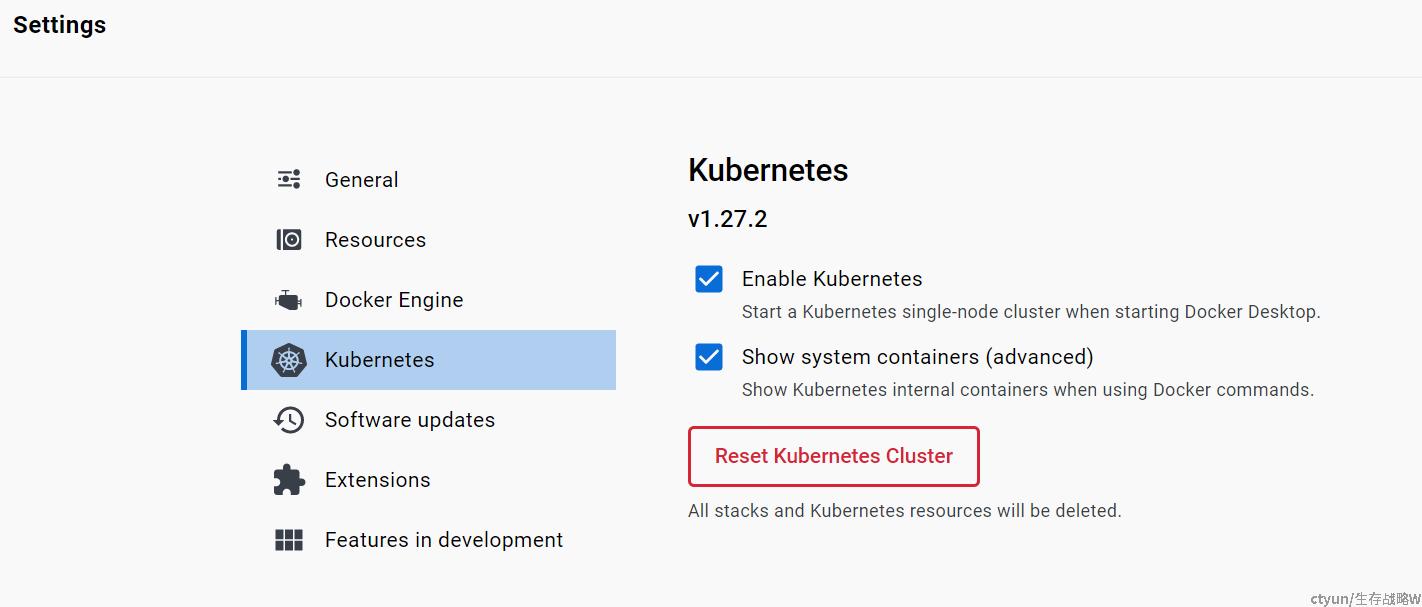Viewport: 1422px width, 607px height.
Task: Click the Resources disk icon
Action: pos(289,240)
